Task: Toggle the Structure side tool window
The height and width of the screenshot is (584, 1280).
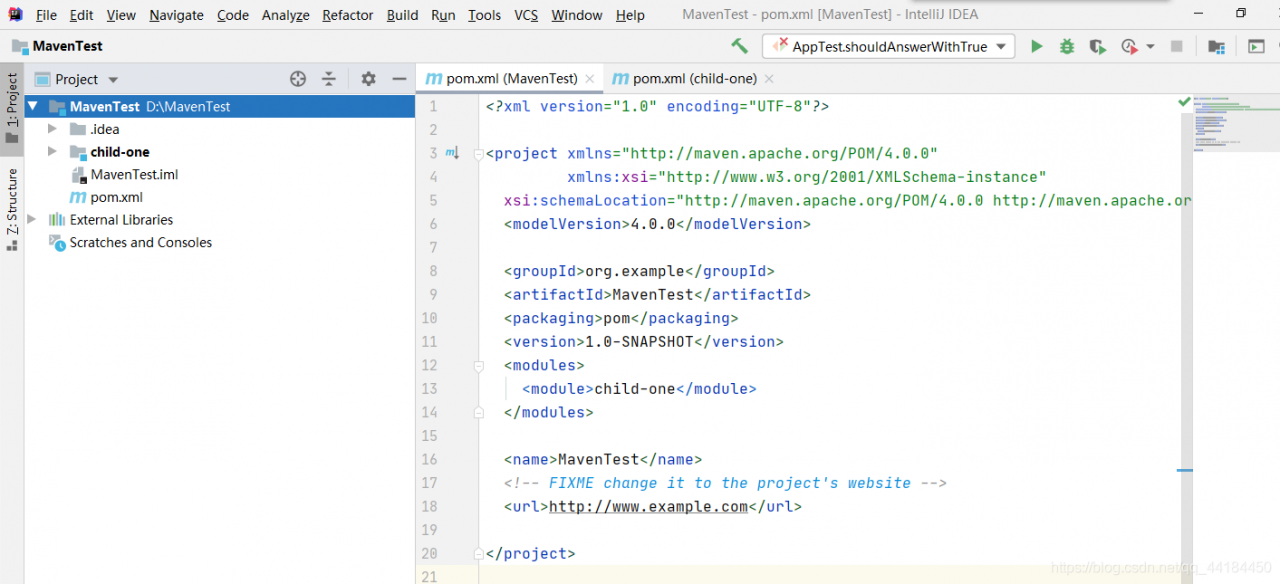Action: pos(12,208)
